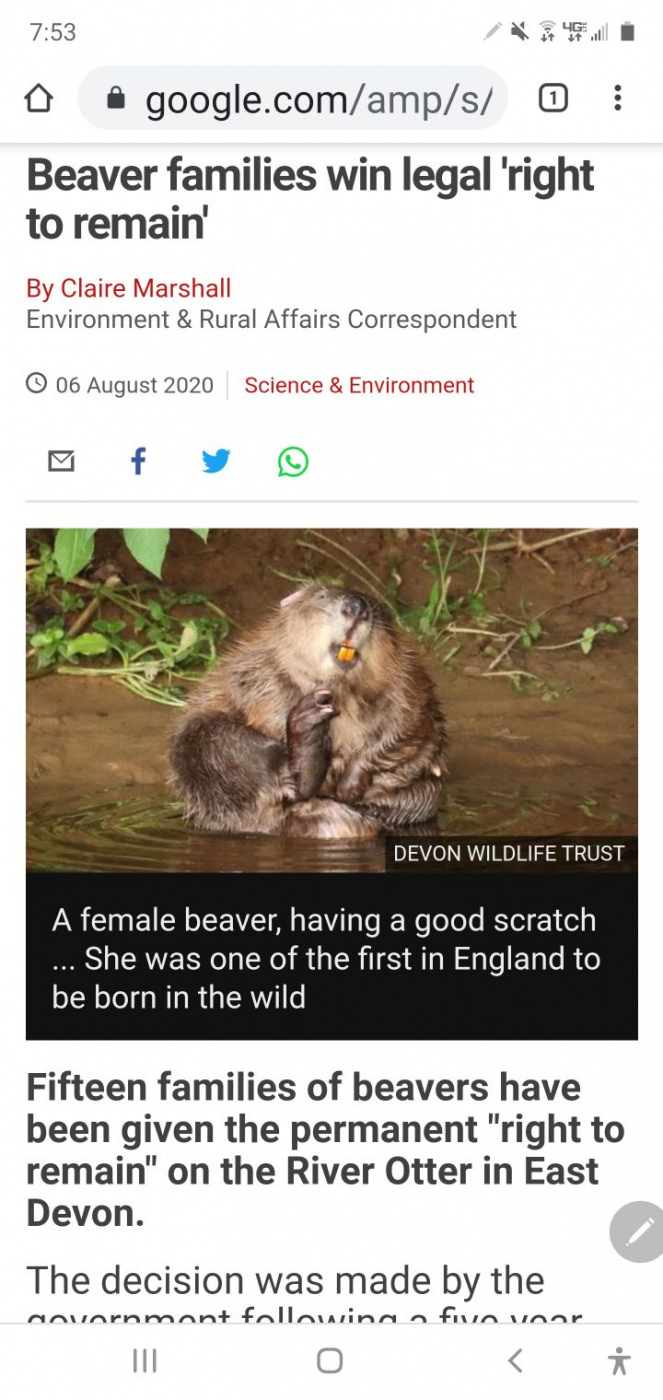Tap the Chrome home icon
This screenshot has width=663, height=1400.
(38, 99)
